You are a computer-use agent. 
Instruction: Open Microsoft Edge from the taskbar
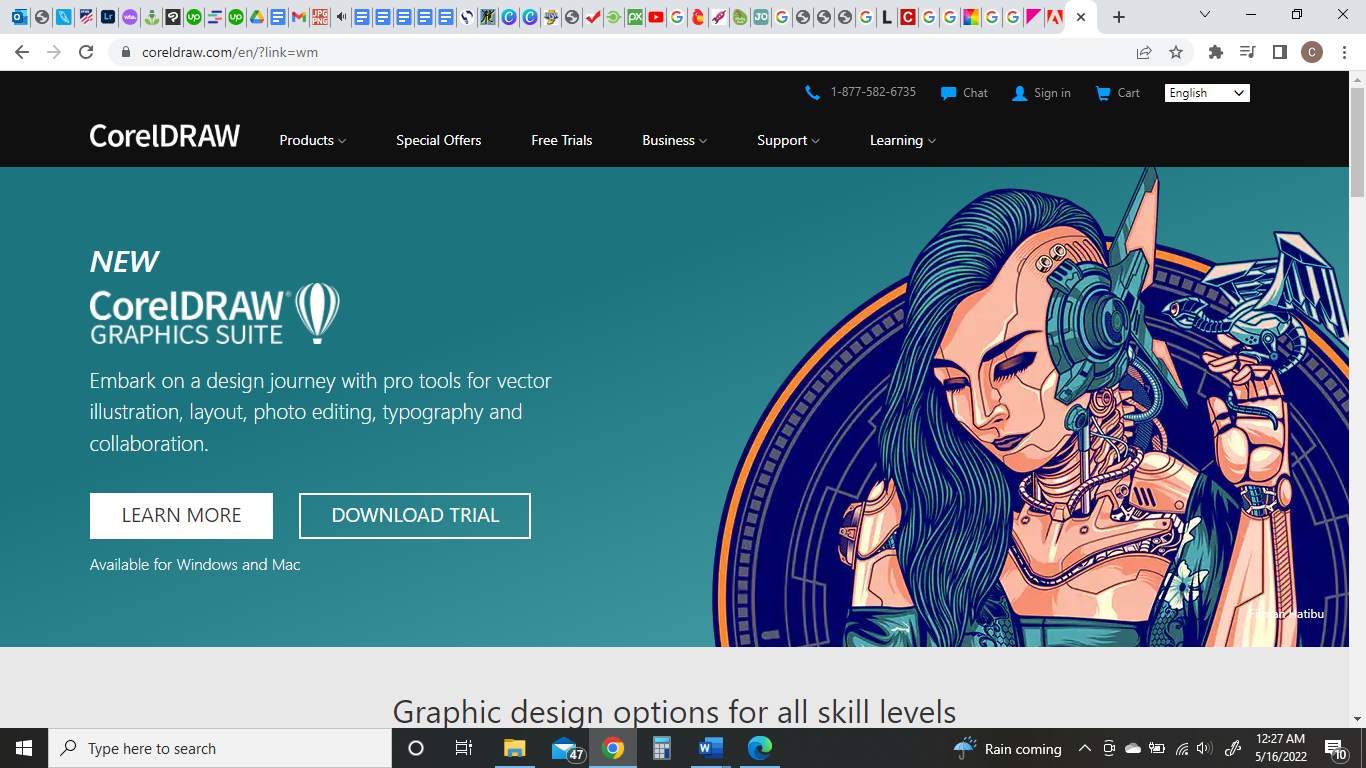(x=760, y=748)
